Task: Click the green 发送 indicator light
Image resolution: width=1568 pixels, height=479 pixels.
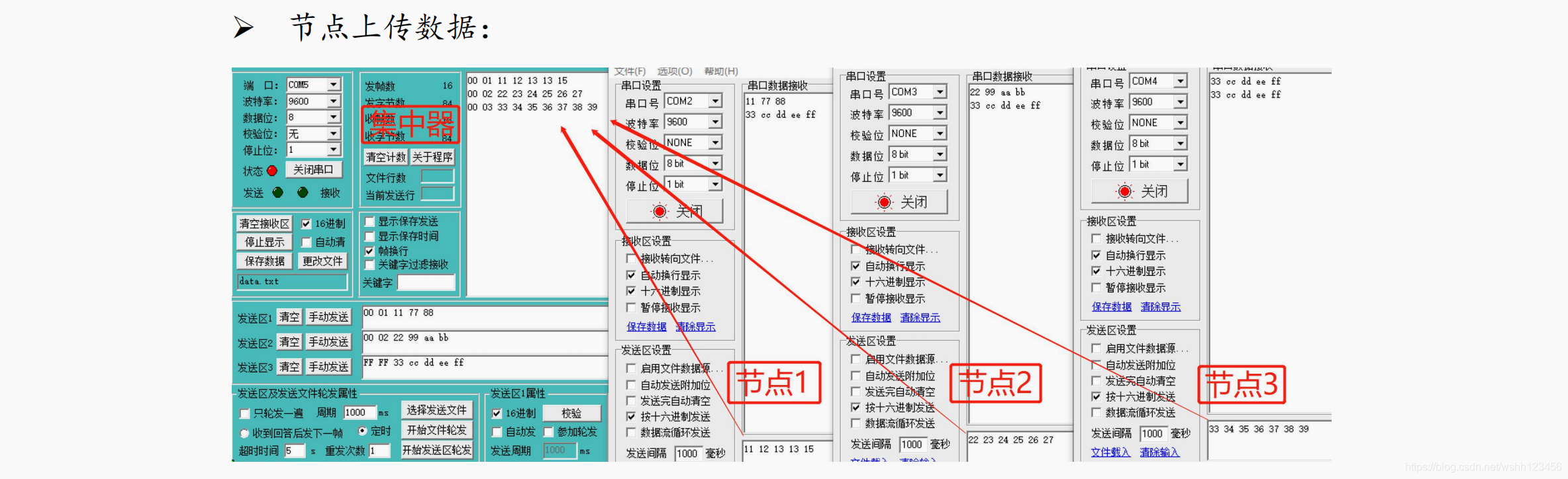Action: coord(278,193)
